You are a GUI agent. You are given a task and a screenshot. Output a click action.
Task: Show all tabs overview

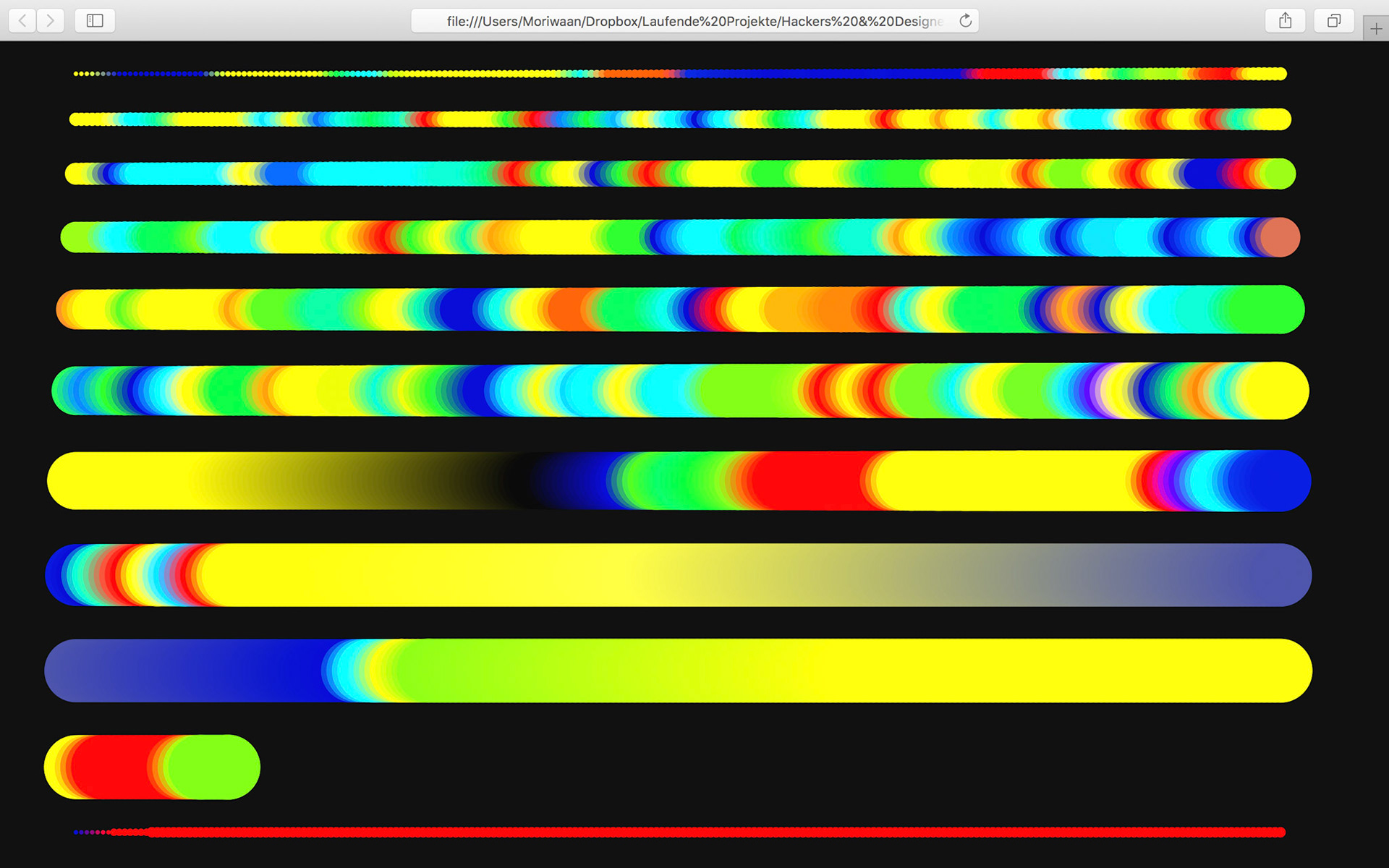[1334, 20]
